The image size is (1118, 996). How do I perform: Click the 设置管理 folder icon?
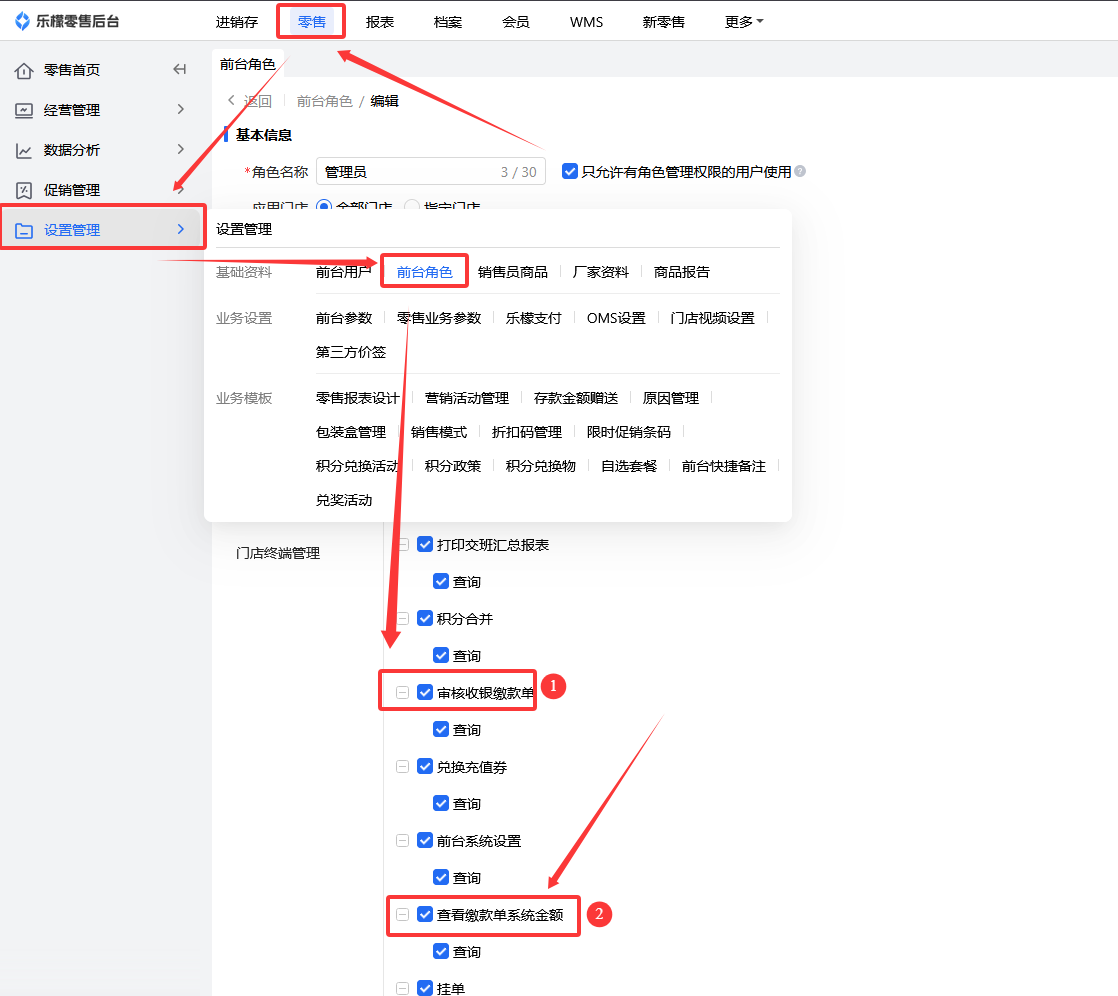click(24, 230)
